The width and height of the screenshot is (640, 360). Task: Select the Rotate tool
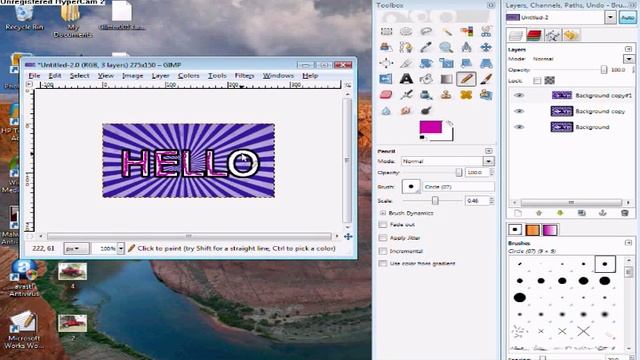(x=426, y=63)
